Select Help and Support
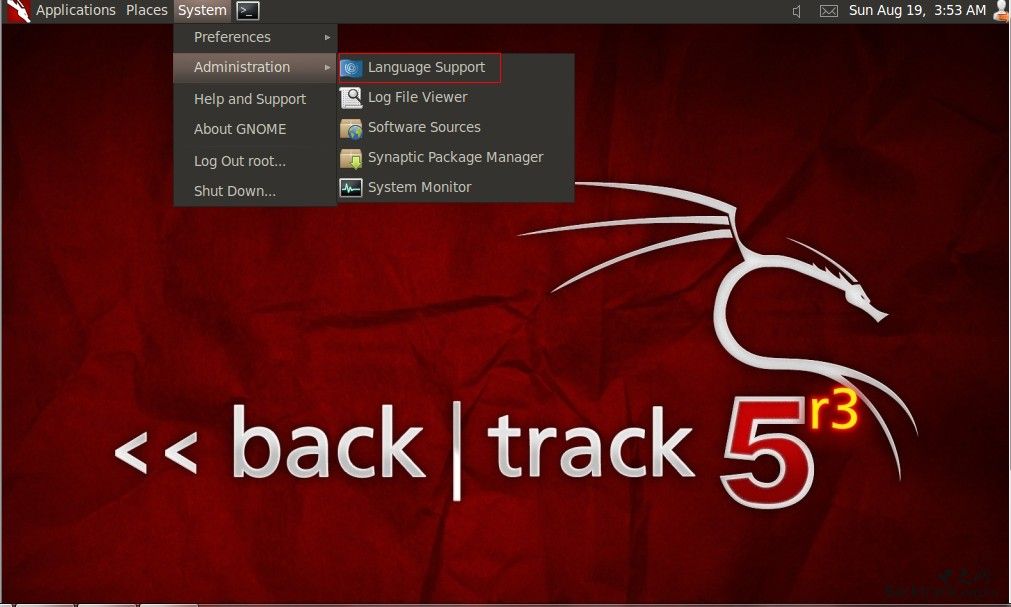Image resolution: width=1011 pixels, height=607 pixels. 249,98
